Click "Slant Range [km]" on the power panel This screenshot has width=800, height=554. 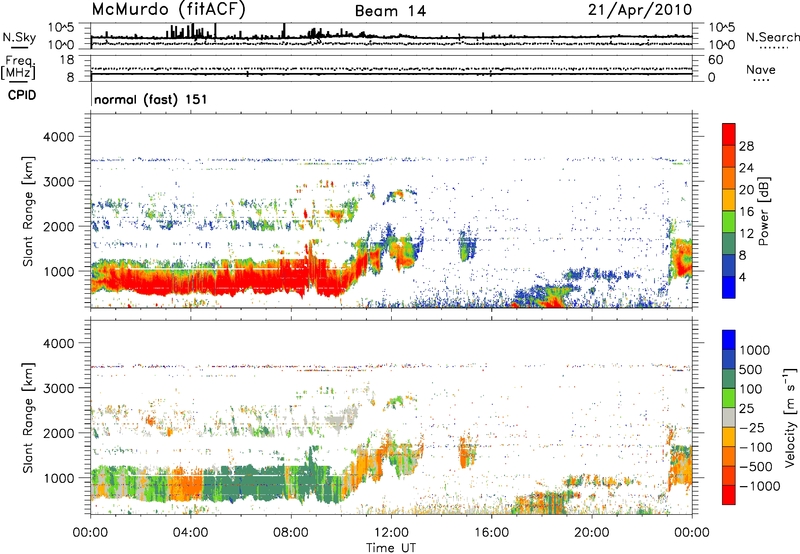coord(28,211)
